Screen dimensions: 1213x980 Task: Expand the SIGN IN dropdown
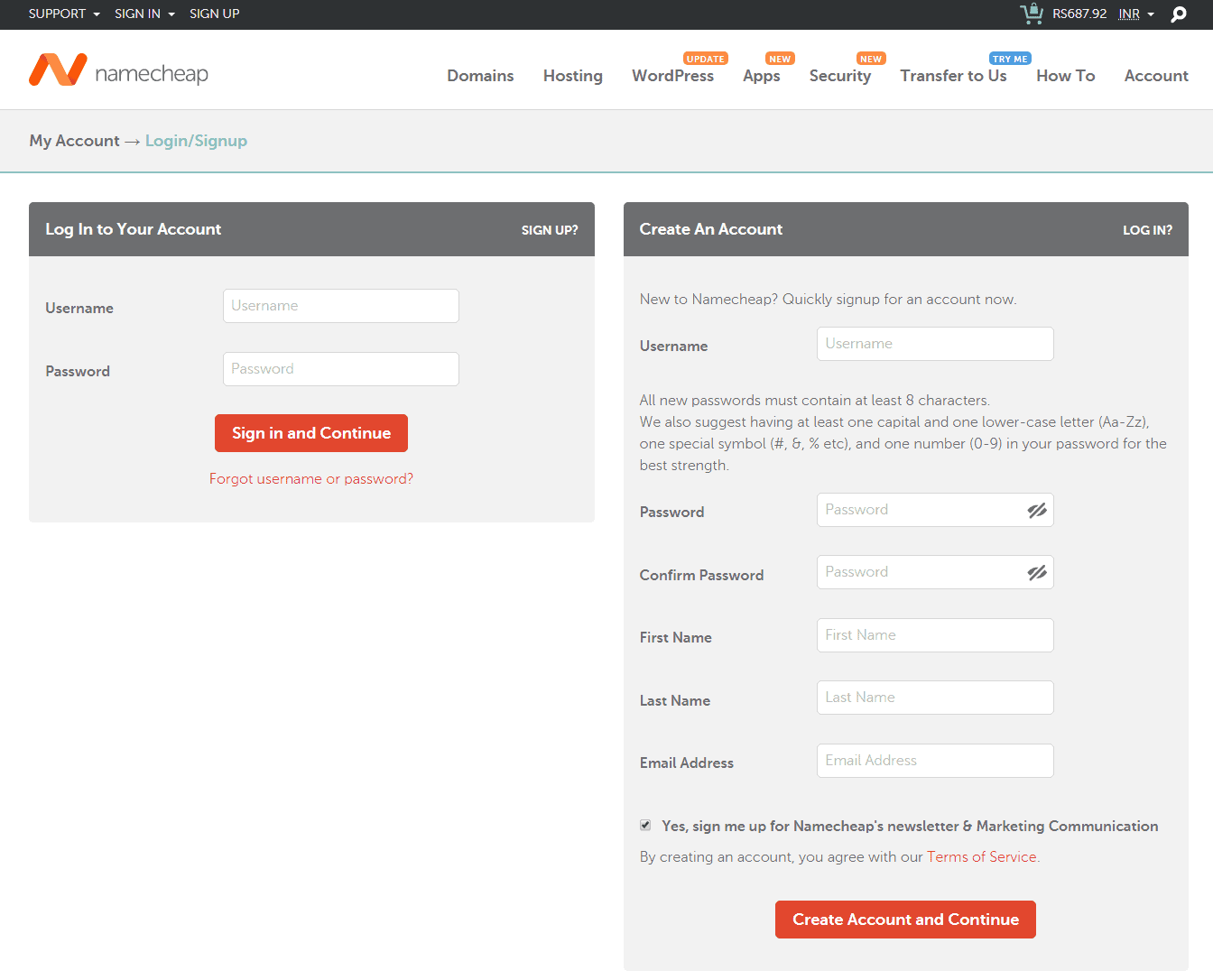pos(144,14)
